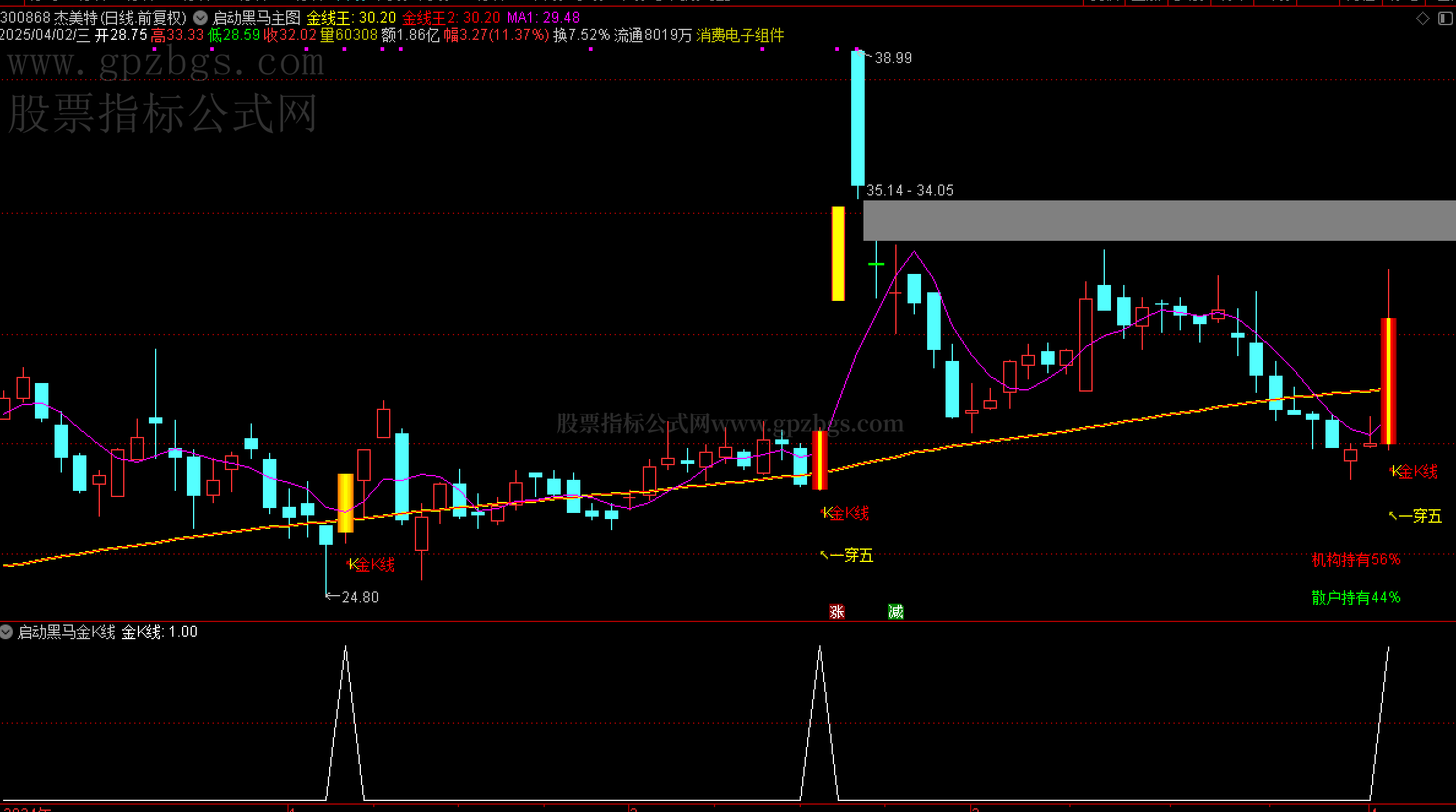Click the 金K线: 1.00 sub-chart value
This screenshot has width=1456, height=812.
point(159,632)
